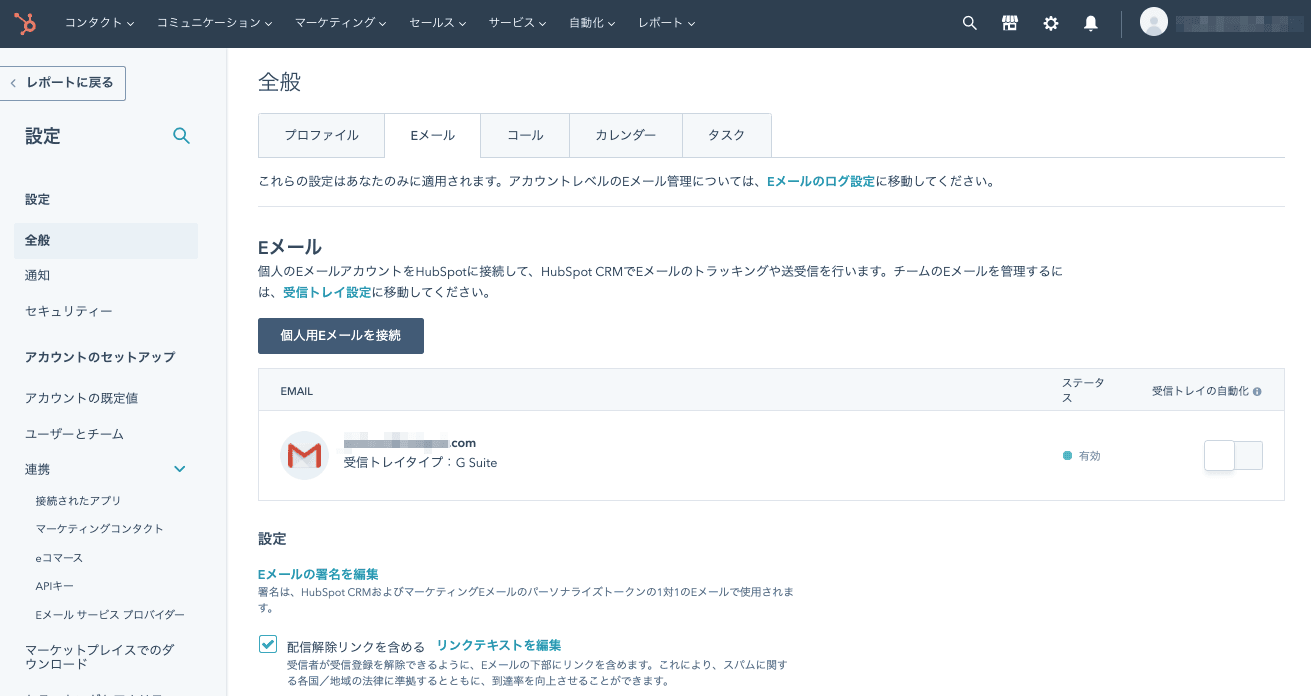Viewport: 1311px width, 696px height.
Task: Click the EMAIL column header
Action: pos(296,392)
